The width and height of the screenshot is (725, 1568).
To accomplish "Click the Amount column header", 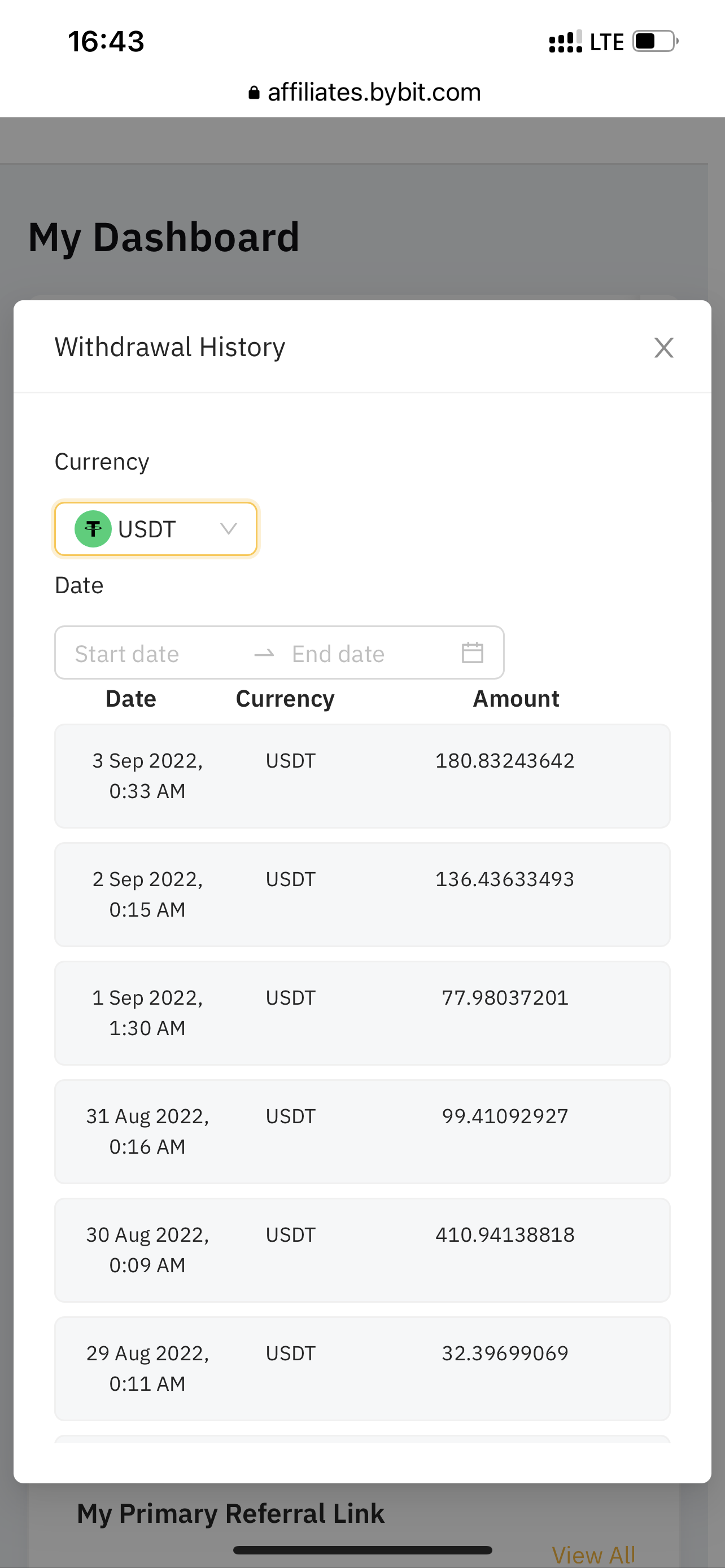I will pyautogui.click(x=516, y=699).
